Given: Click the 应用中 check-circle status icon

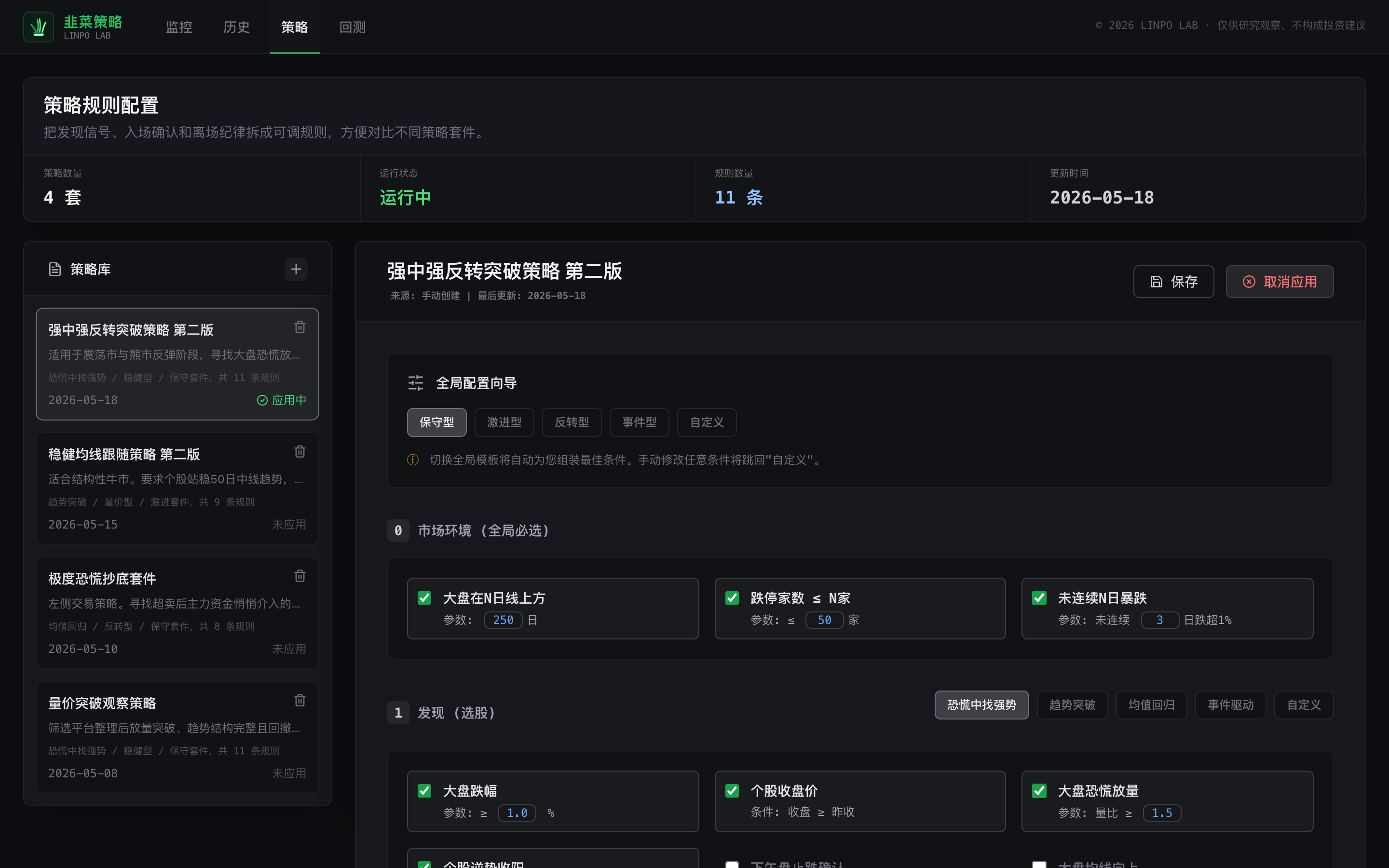Looking at the screenshot, I should (262, 400).
